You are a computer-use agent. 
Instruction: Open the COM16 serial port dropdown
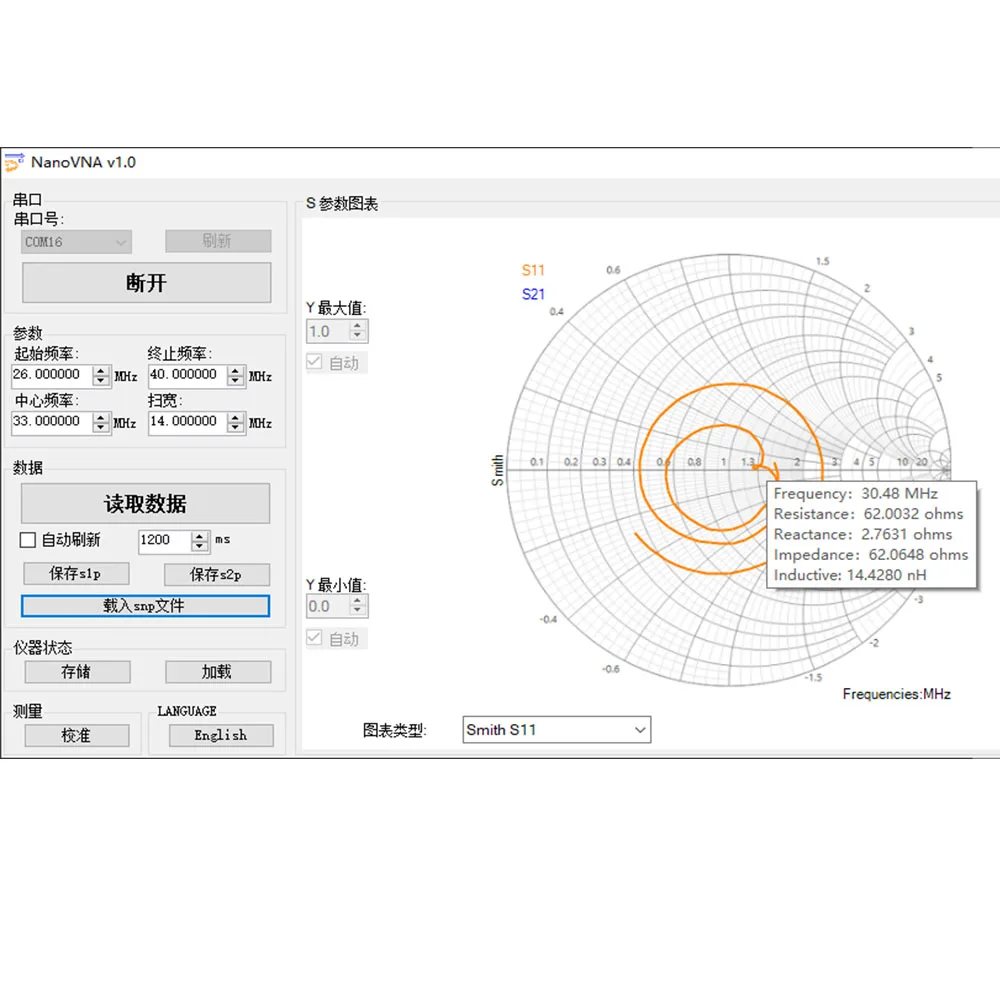click(x=76, y=242)
